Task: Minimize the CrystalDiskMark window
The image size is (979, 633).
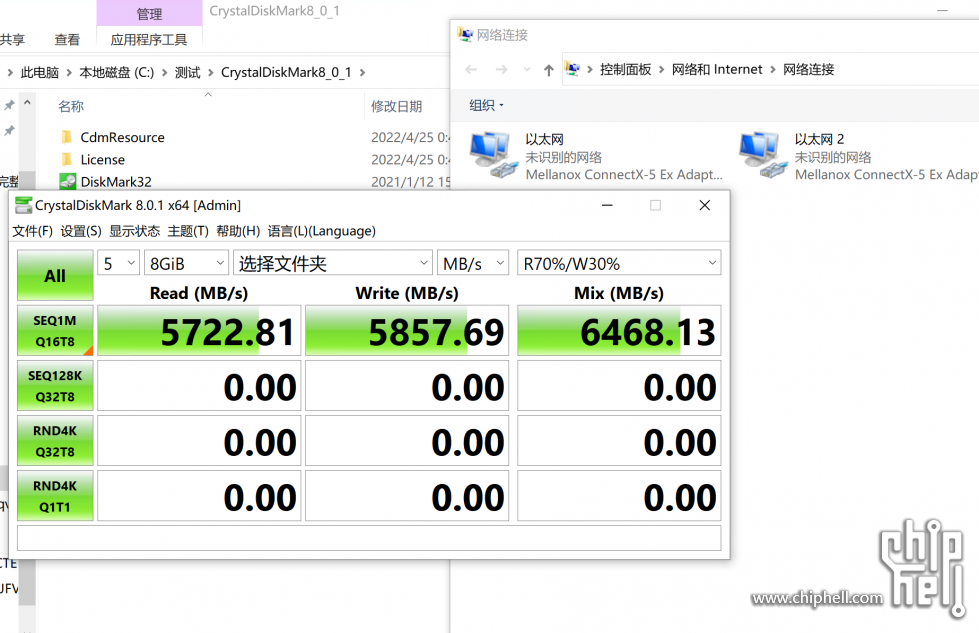Action: point(607,205)
